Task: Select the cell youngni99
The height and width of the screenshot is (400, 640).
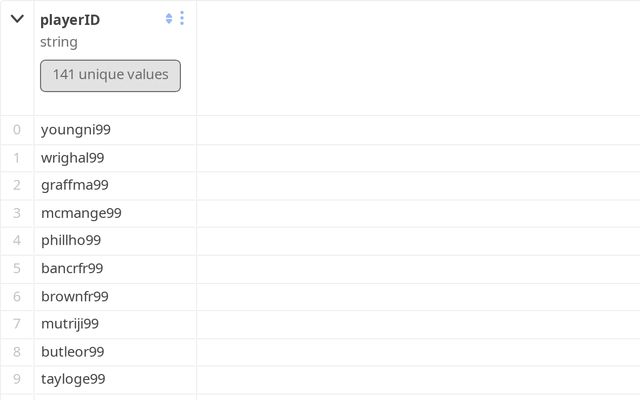Action: point(76,130)
